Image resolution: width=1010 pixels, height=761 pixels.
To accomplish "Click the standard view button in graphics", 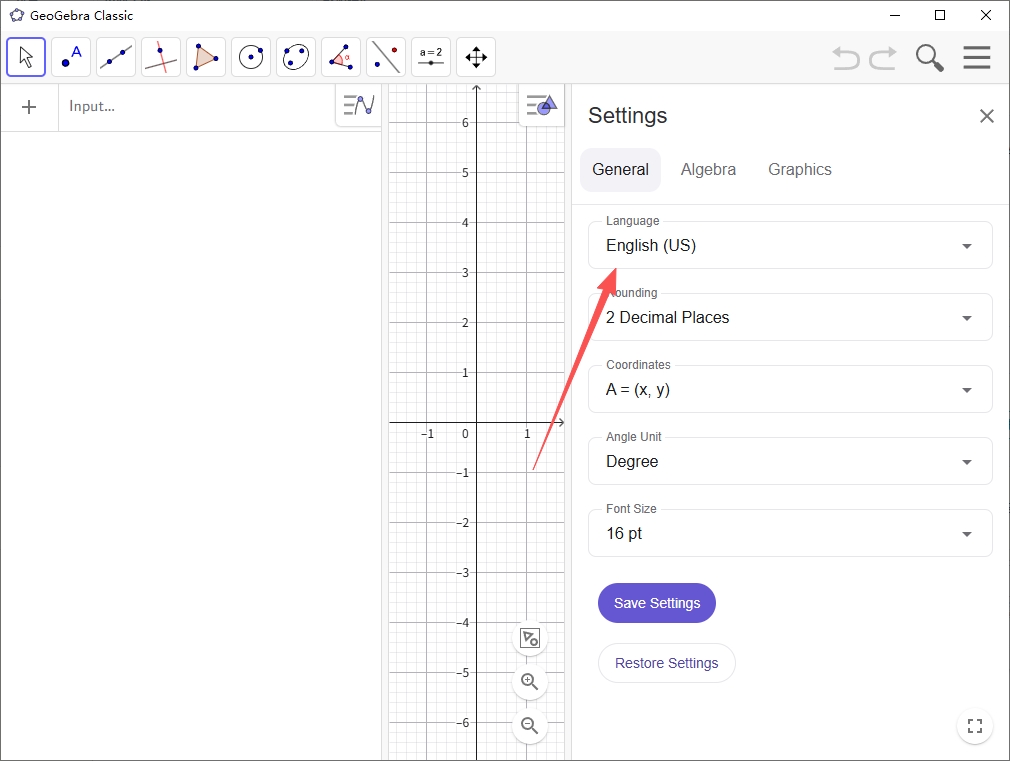I will pyautogui.click(x=529, y=638).
